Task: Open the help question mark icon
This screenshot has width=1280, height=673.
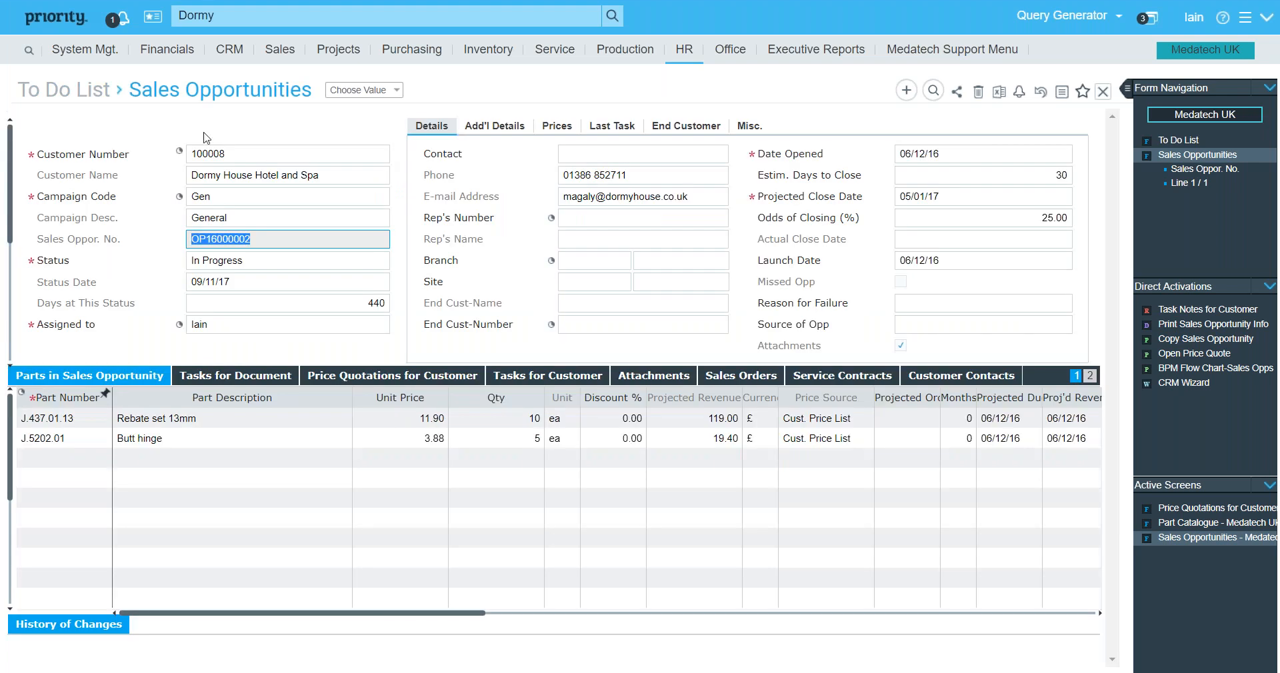Action: [x=1222, y=17]
